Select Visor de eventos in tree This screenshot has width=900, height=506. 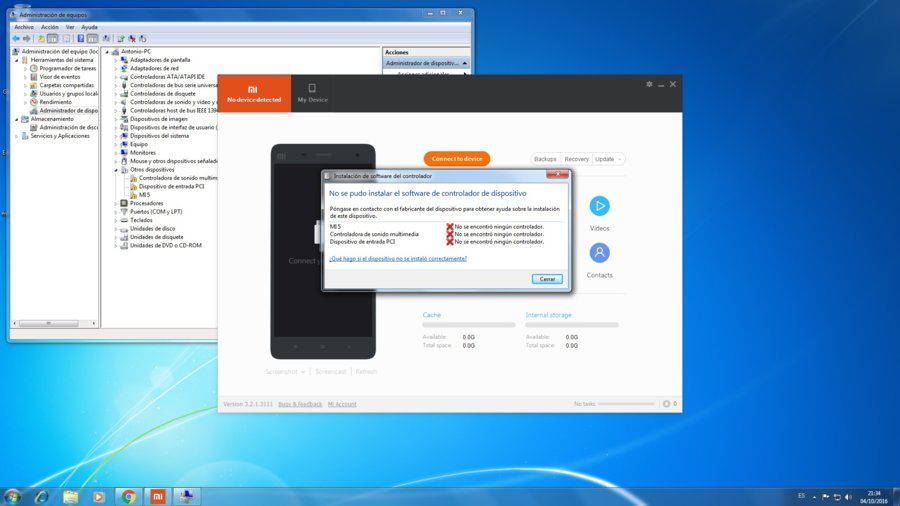coord(55,77)
